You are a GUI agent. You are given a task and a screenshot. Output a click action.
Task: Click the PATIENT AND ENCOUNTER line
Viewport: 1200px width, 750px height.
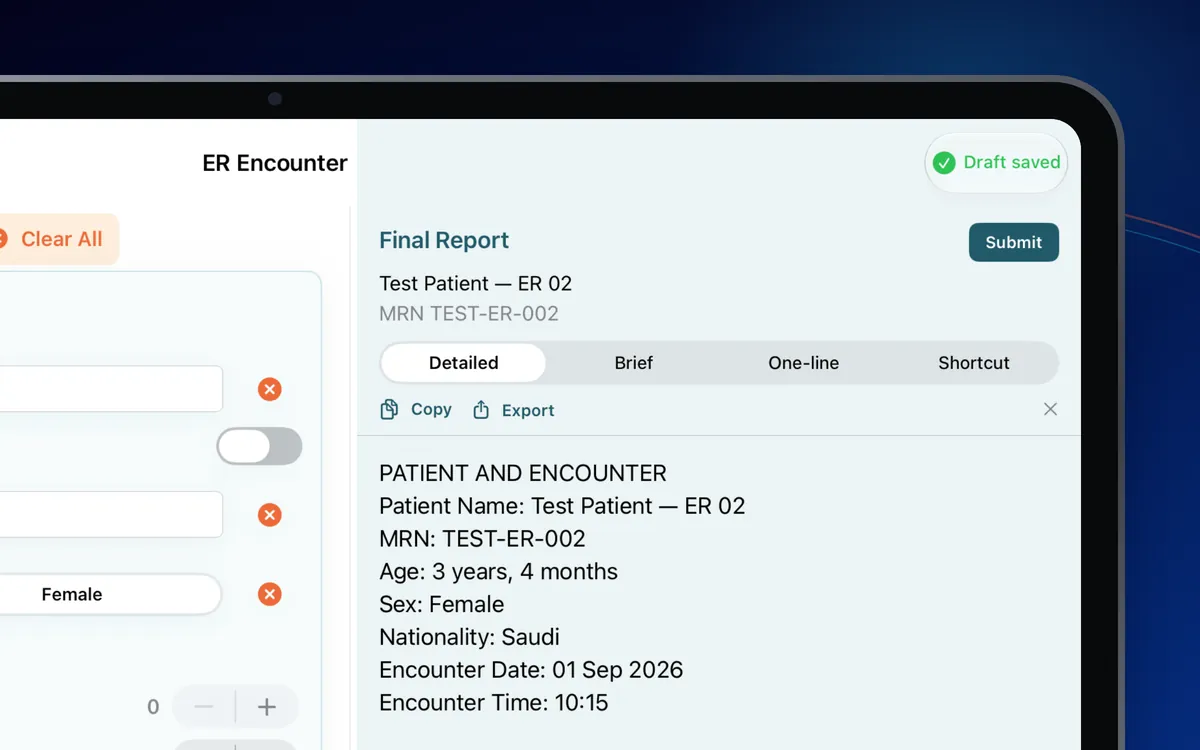(x=523, y=473)
